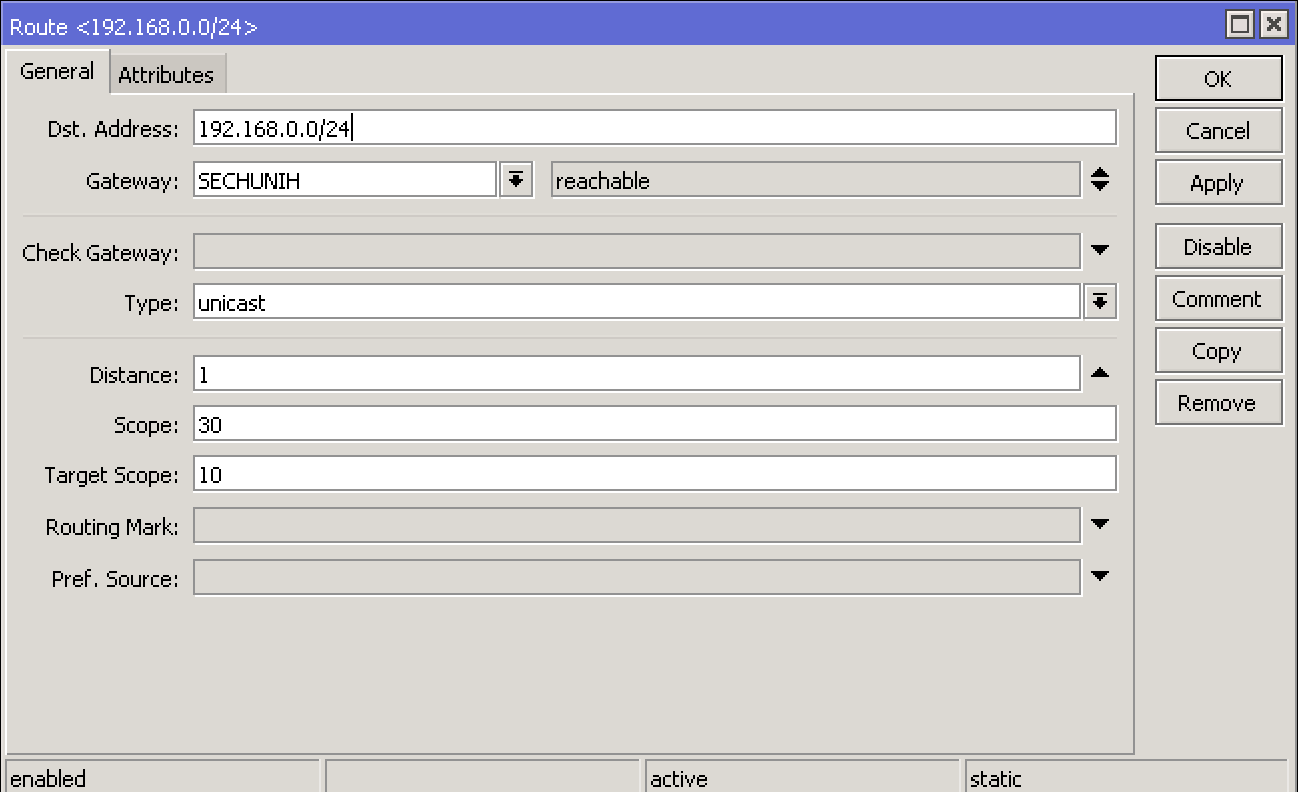Add a Comment to the route
The image size is (1298, 792).
tap(1218, 299)
